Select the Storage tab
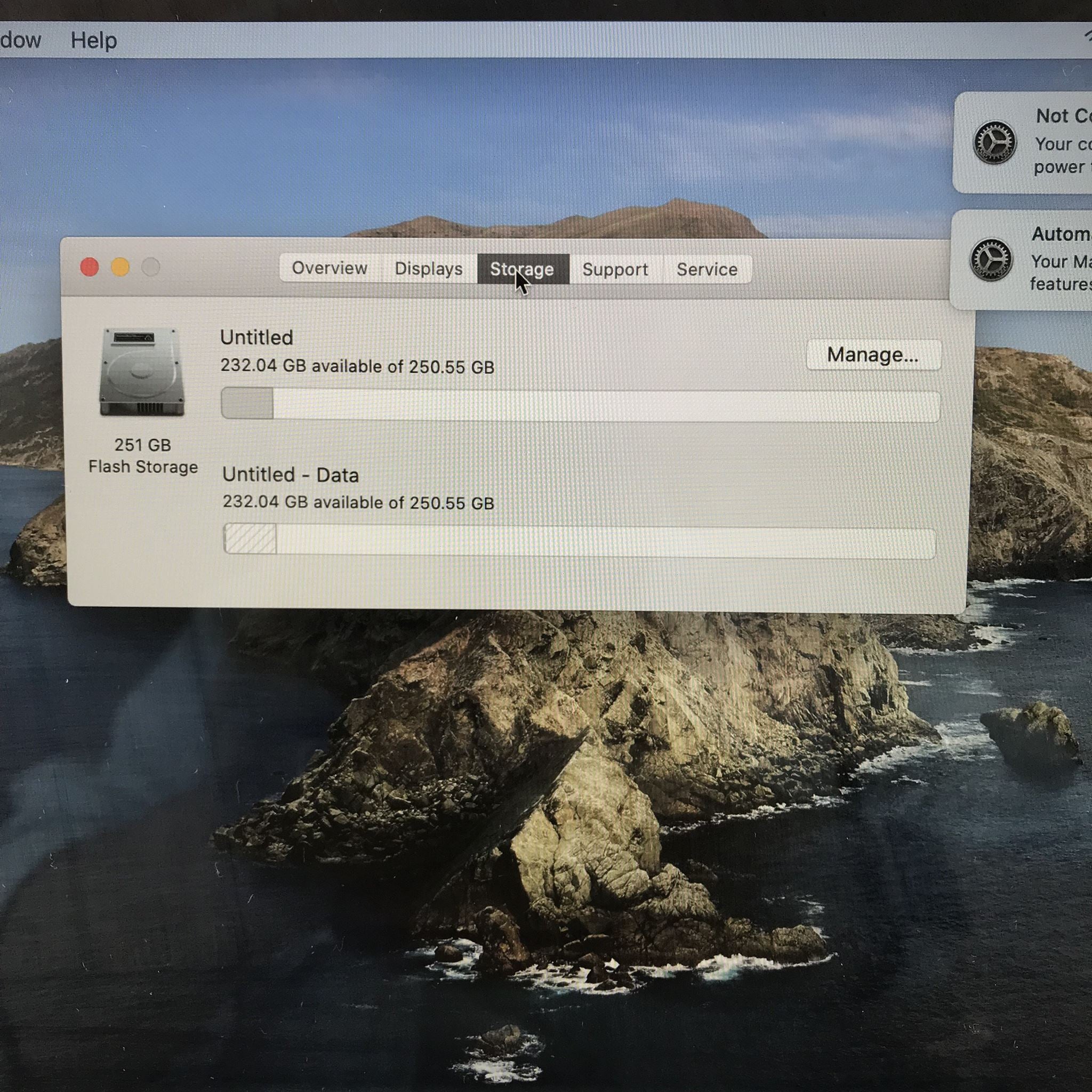 [521, 270]
